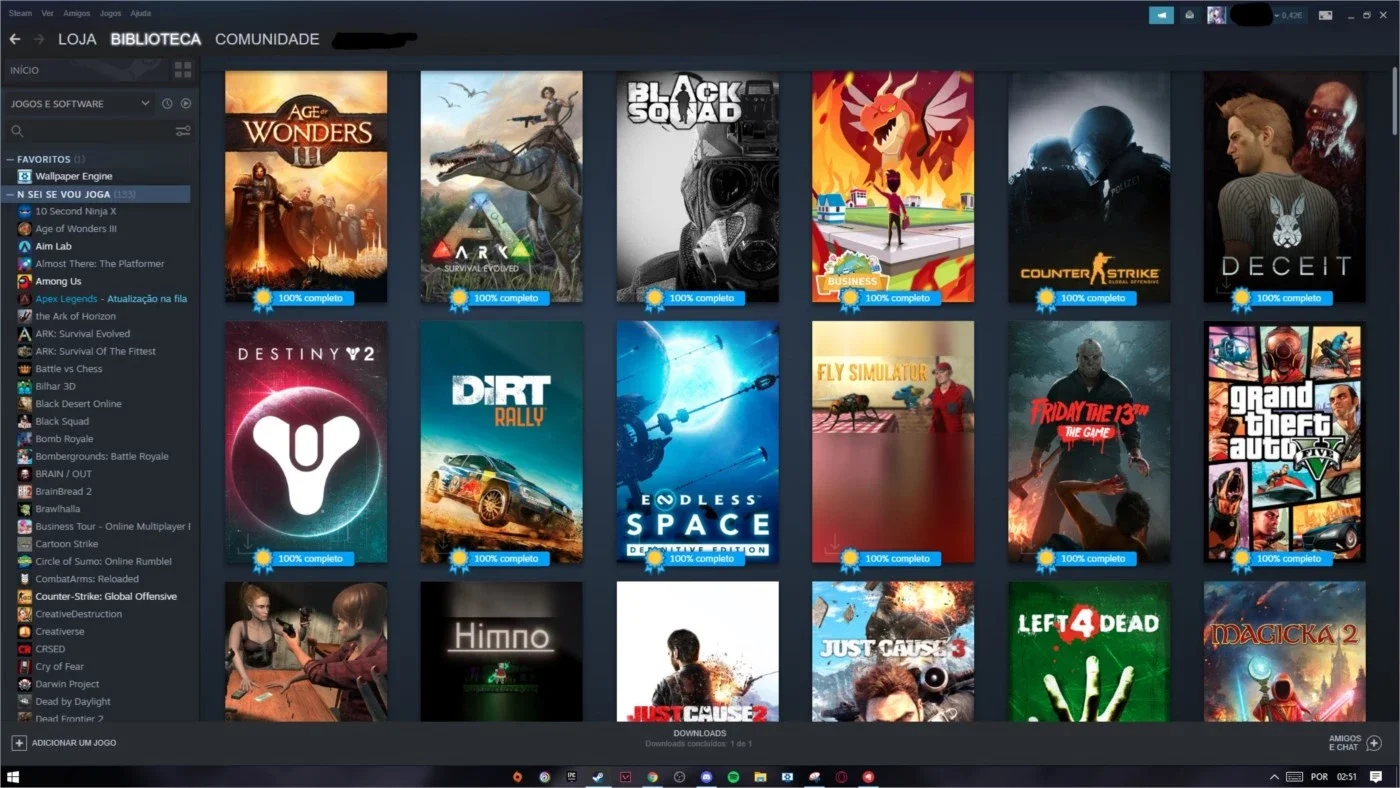
Task: Select Cry of Fear in sidebar
Action: 60,666
